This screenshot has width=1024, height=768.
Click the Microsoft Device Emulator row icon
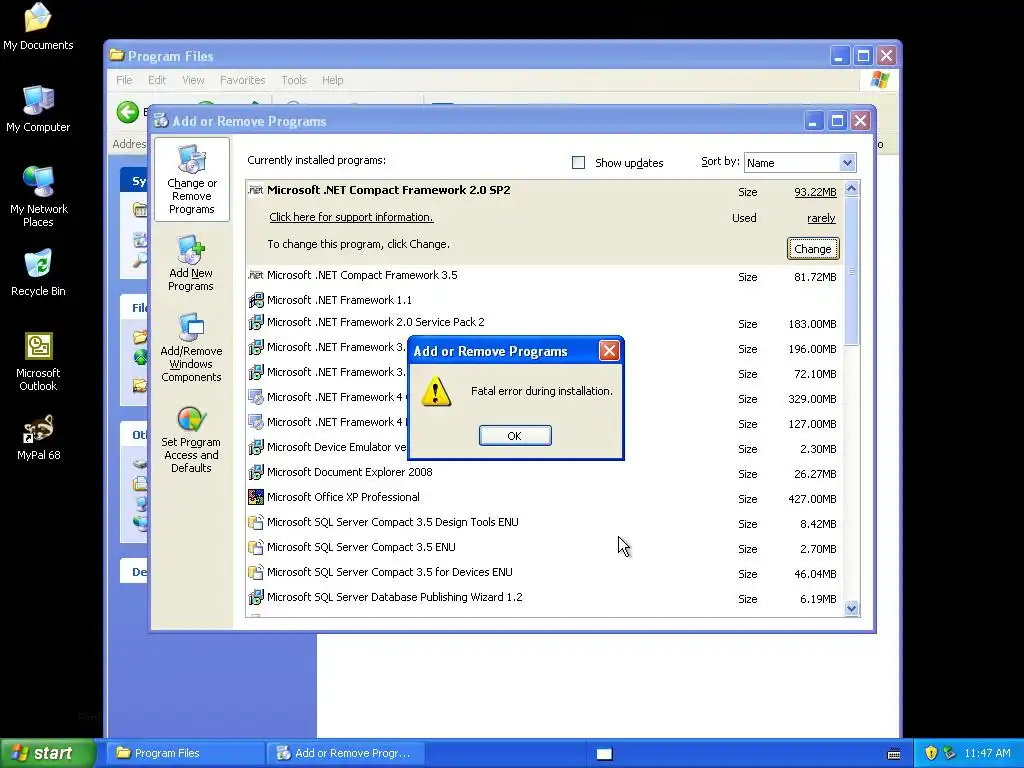coord(255,447)
